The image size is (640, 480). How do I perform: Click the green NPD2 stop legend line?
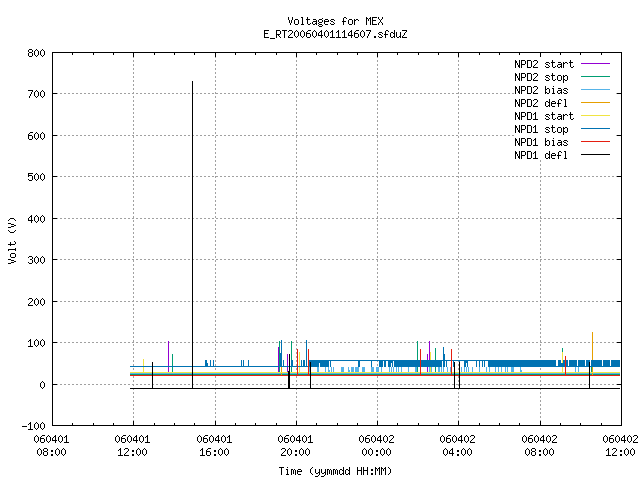coord(595,76)
